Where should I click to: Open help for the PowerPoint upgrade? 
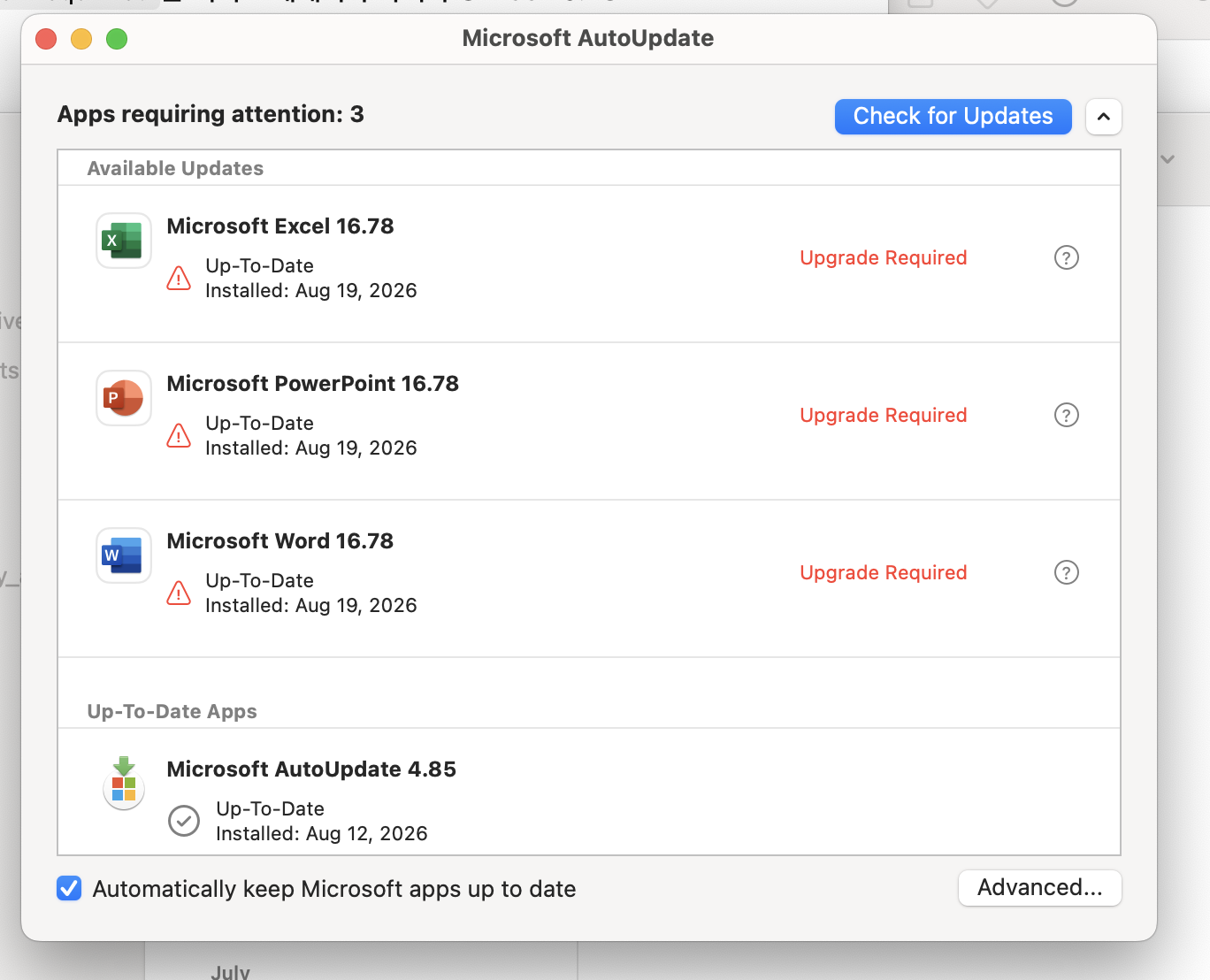1067,415
